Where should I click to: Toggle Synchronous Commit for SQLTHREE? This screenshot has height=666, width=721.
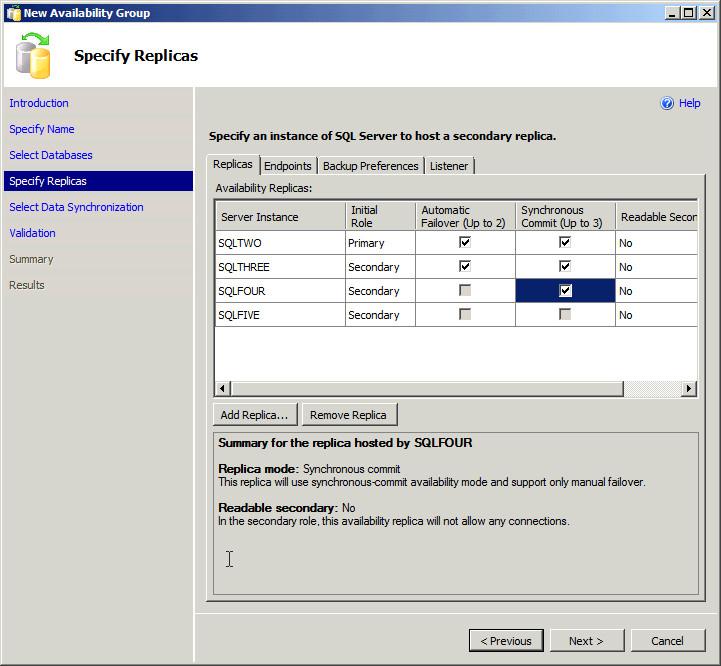(565, 266)
